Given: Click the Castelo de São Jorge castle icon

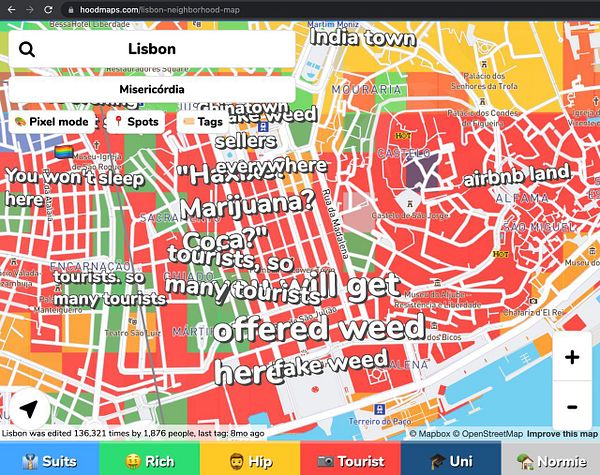Looking at the screenshot, I should point(410,204).
